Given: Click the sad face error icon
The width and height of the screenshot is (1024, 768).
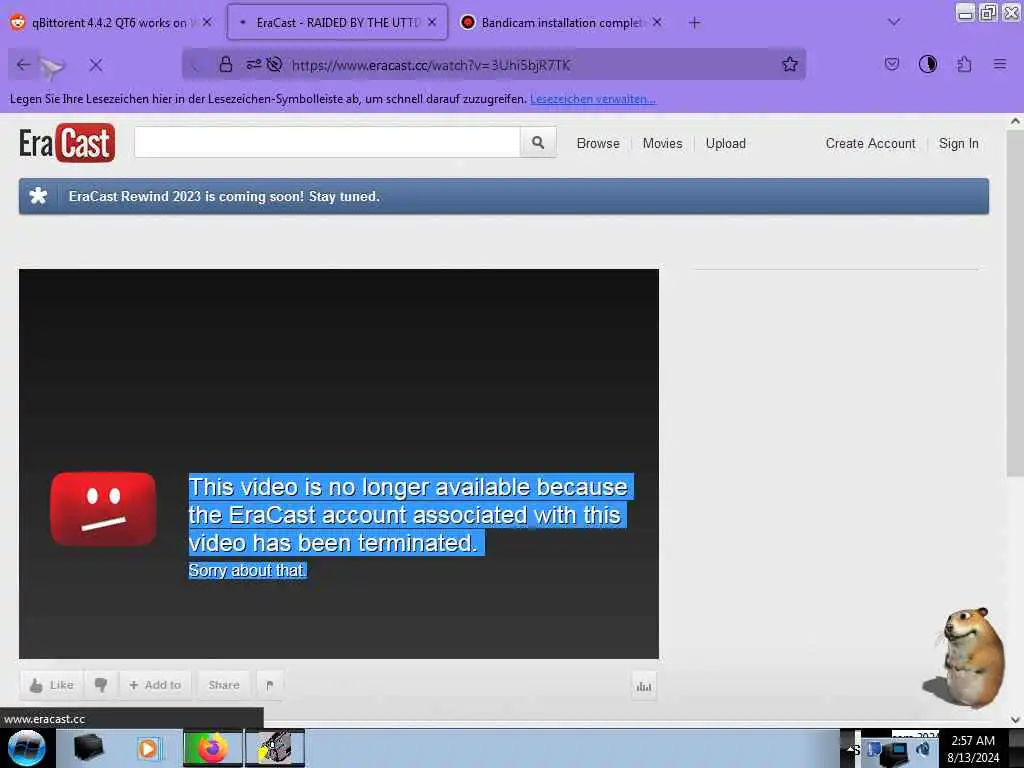Looking at the screenshot, I should [103, 509].
